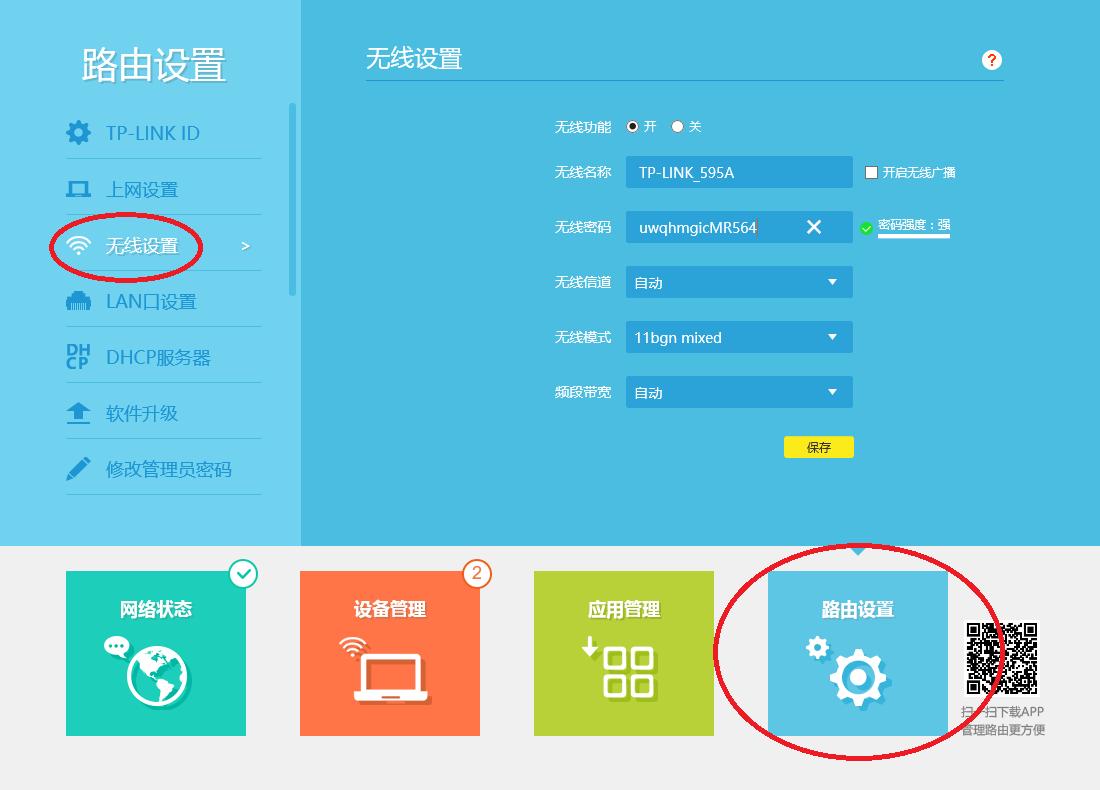Select the 上网设置 monitor icon

pos(78,187)
